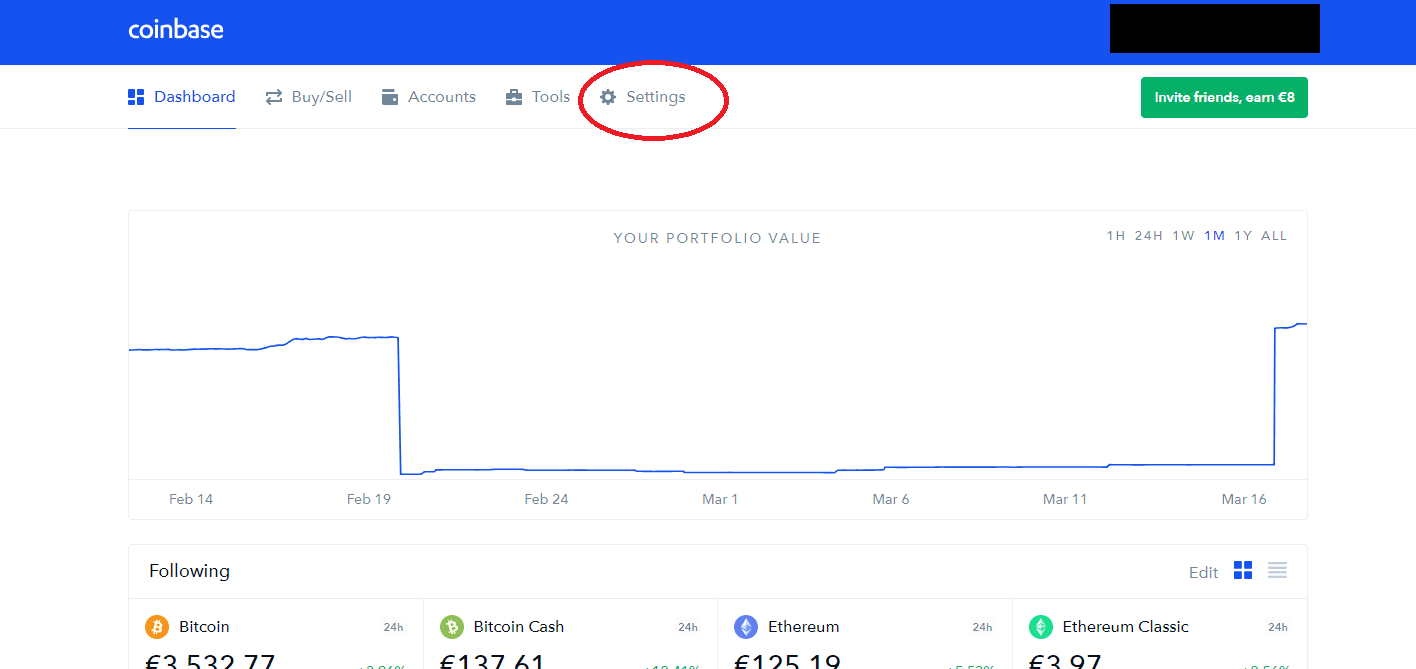
Task: Click the Bitcoin Cash green icon
Action: tap(452, 627)
